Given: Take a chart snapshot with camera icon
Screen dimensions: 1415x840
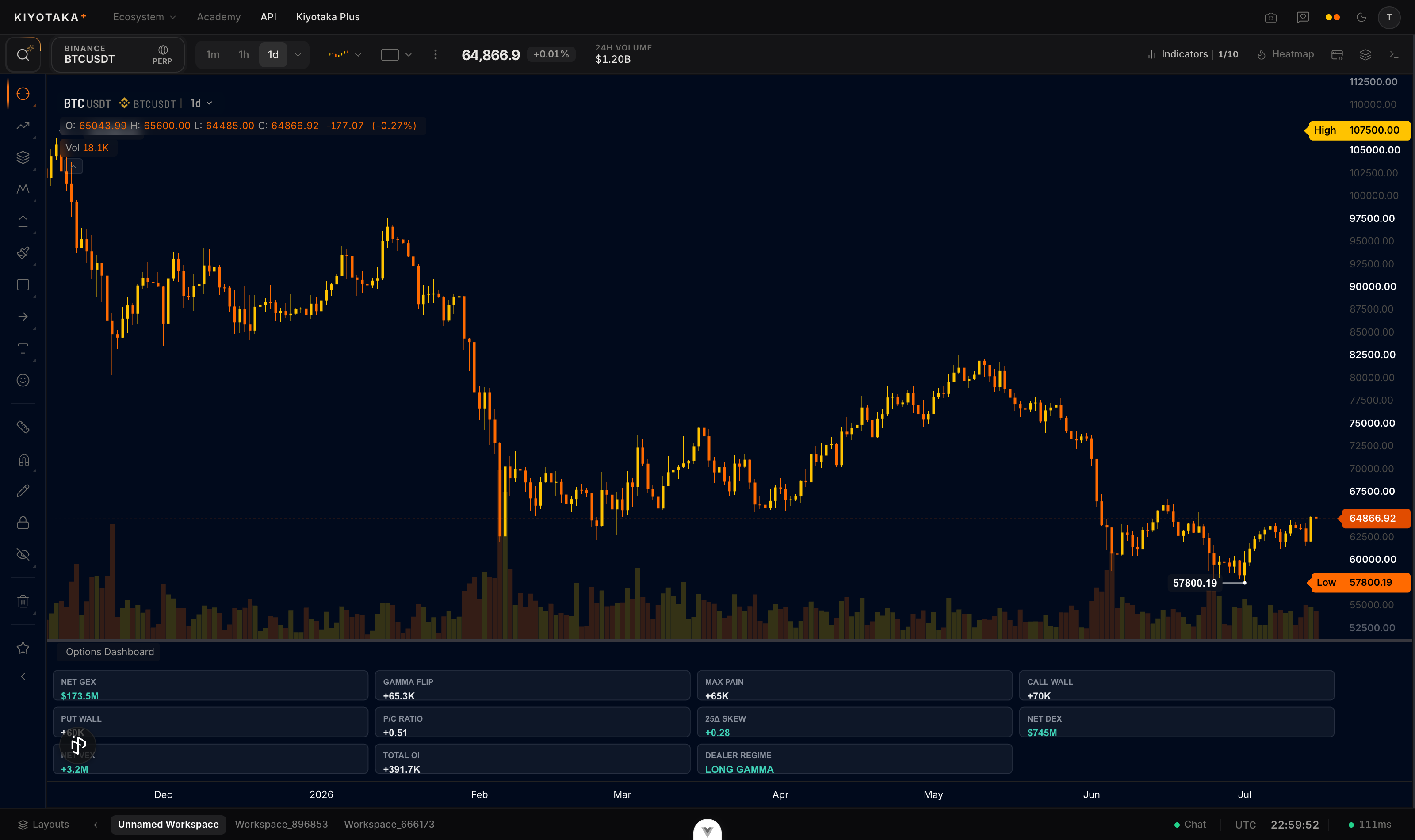Looking at the screenshot, I should coord(1271,18).
